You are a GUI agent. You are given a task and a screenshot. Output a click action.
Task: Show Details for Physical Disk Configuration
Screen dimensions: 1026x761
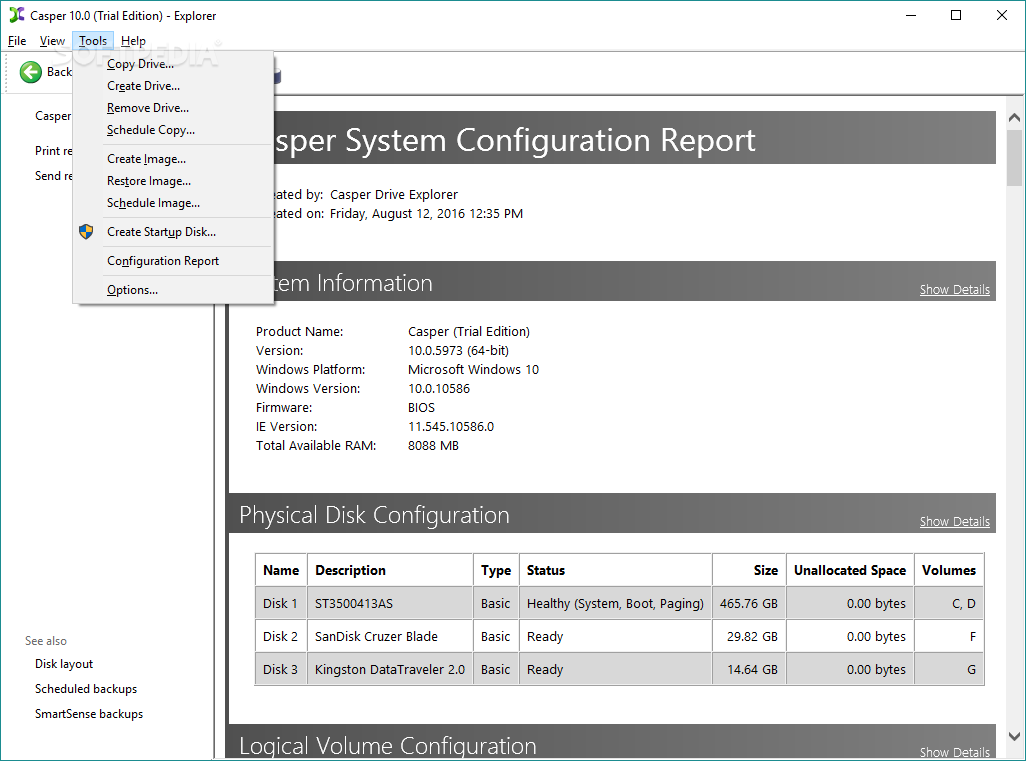pyautogui.click(x=955, y=522)
